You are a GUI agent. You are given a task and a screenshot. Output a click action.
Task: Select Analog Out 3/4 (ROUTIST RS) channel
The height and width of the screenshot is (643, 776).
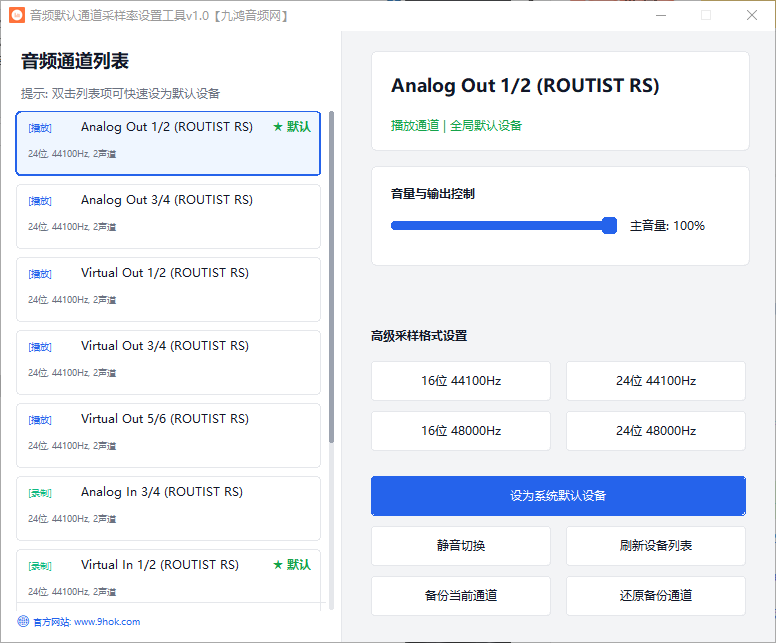(168, 216)
